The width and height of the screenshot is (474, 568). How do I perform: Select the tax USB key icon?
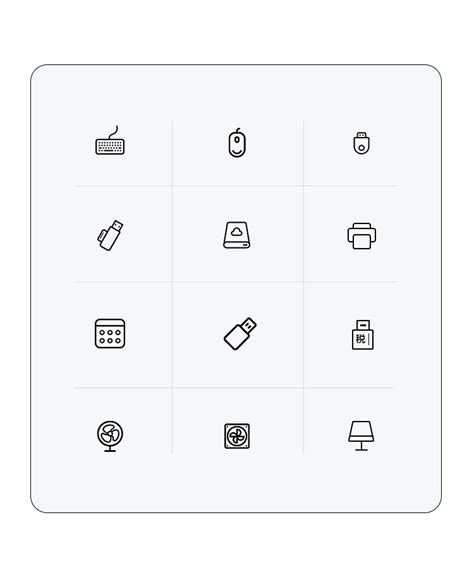(x=362, y=335)
